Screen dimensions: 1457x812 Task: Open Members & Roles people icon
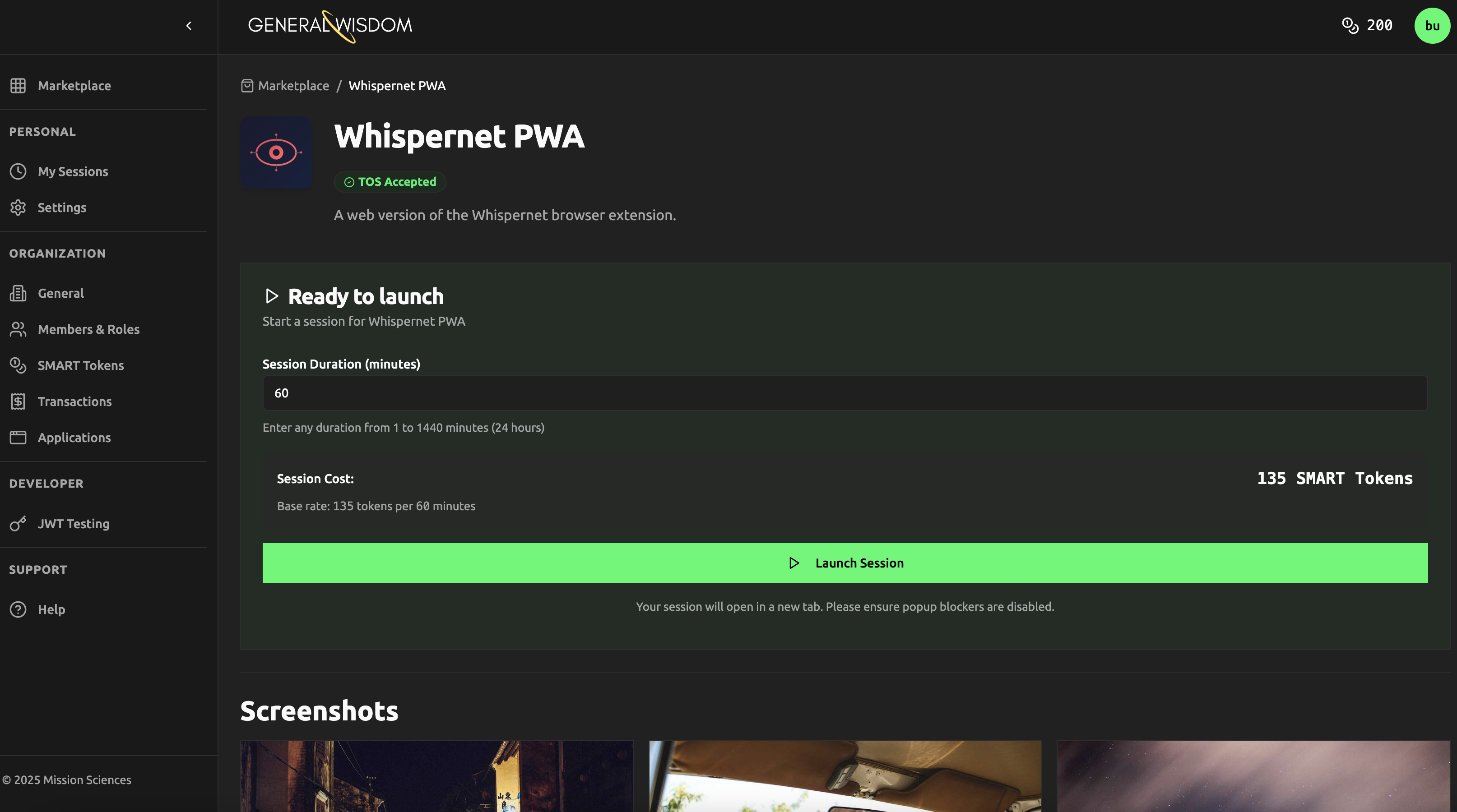(18, 329)
